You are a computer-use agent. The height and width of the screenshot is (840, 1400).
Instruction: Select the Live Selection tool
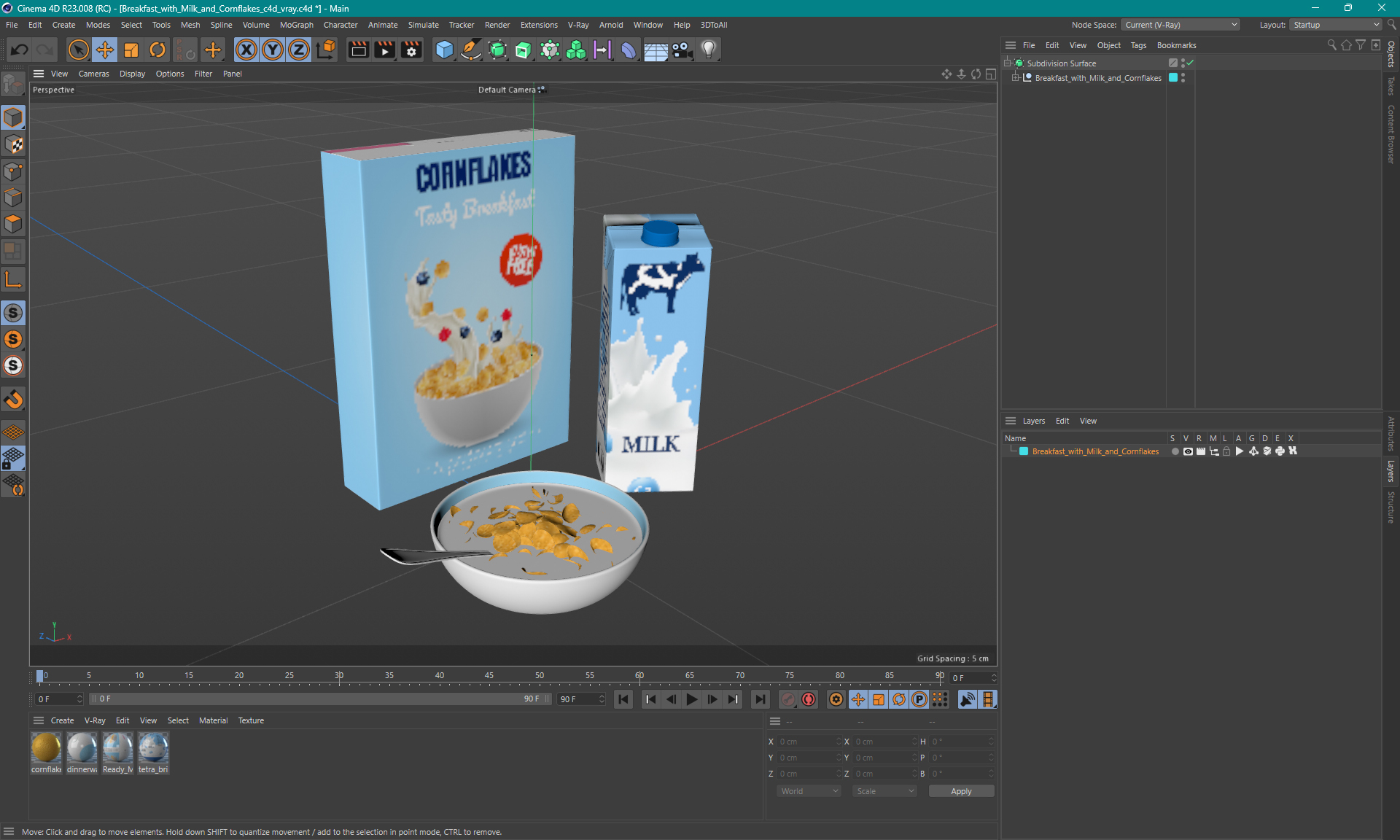(x=78, y=50)
